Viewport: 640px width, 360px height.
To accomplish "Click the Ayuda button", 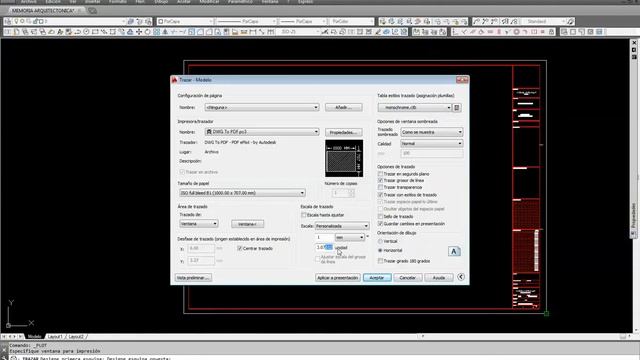I will (x=439, y=278).
